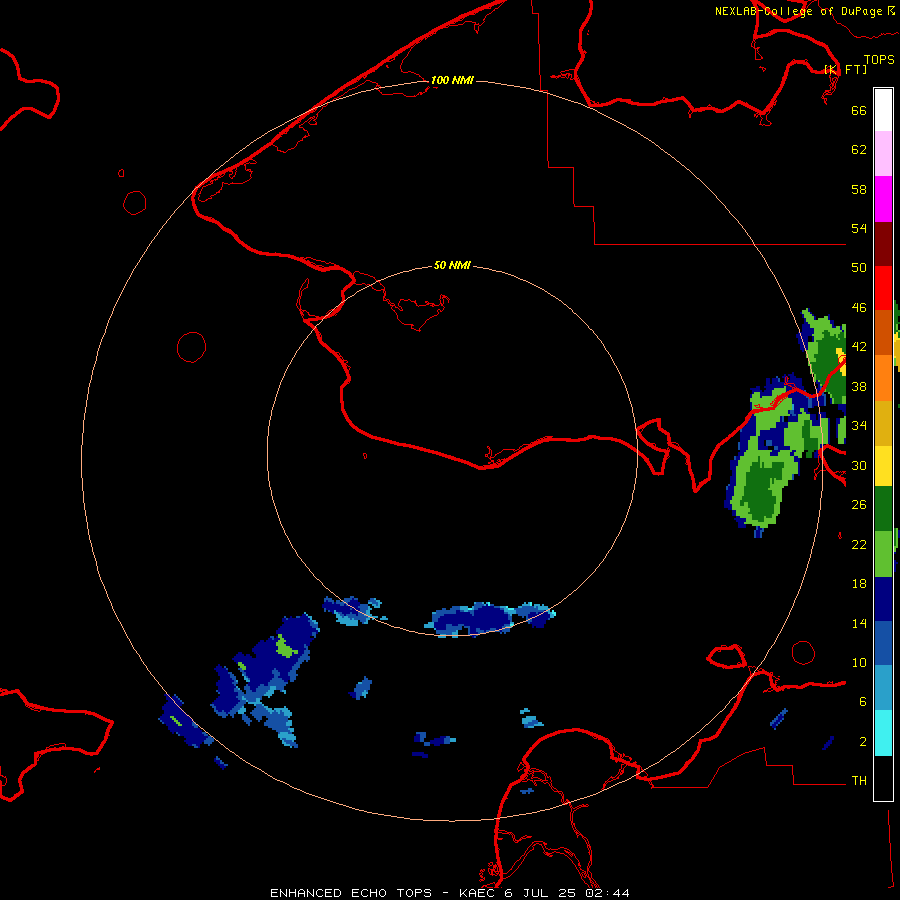Click the legend value 66
900x900 pixels.
pos(859,111)
